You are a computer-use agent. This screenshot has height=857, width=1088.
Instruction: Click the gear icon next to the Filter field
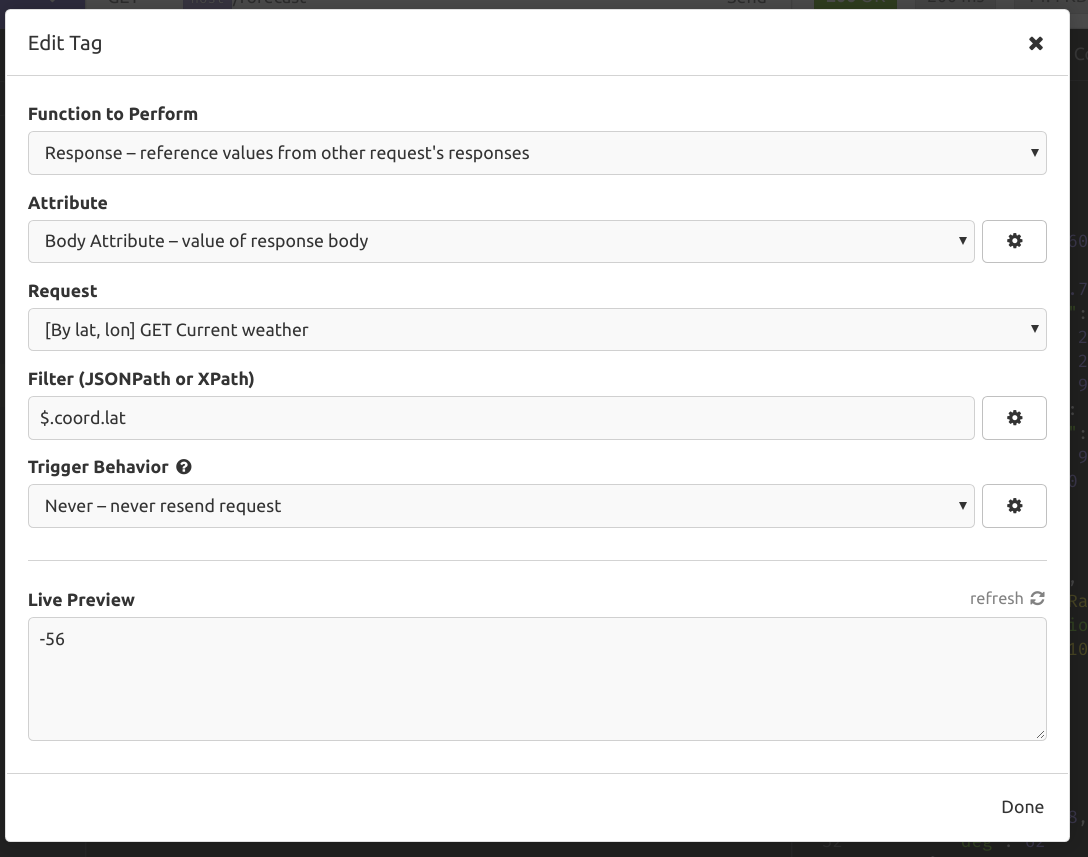point(1014,417)
